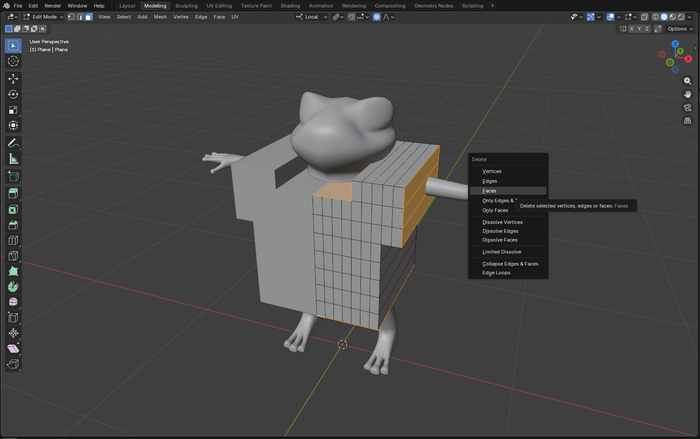The width and height of the screenshot is (700, 439).
Task: Select the Move tool in left toolbar
Action: click(x=13, y=78)
